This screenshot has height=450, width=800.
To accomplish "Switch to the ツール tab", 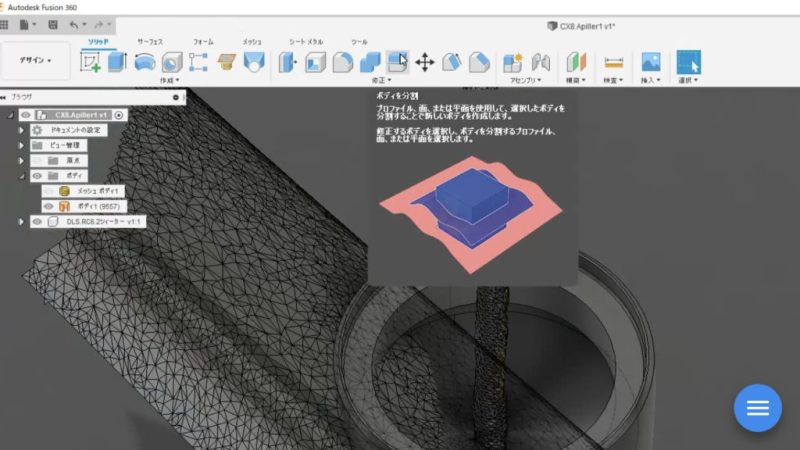I will tap(359, 42).
